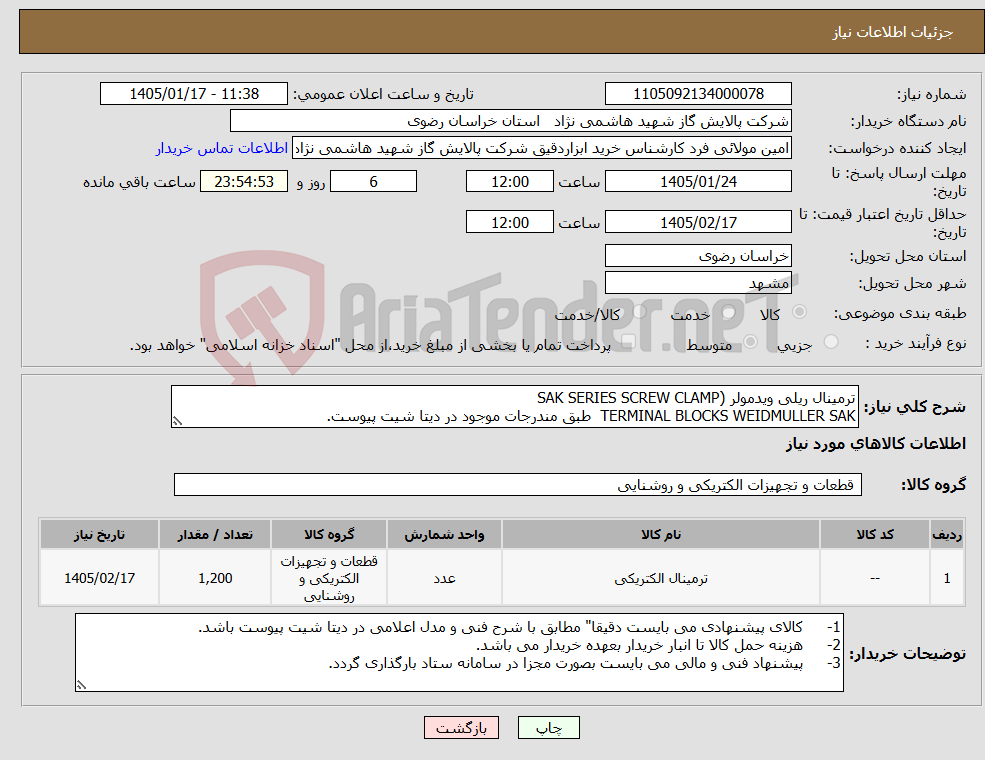Select the کالا/خدمت radio button
Image resolution: width=985 pixels, height=760 pixels.
(639, 312)
